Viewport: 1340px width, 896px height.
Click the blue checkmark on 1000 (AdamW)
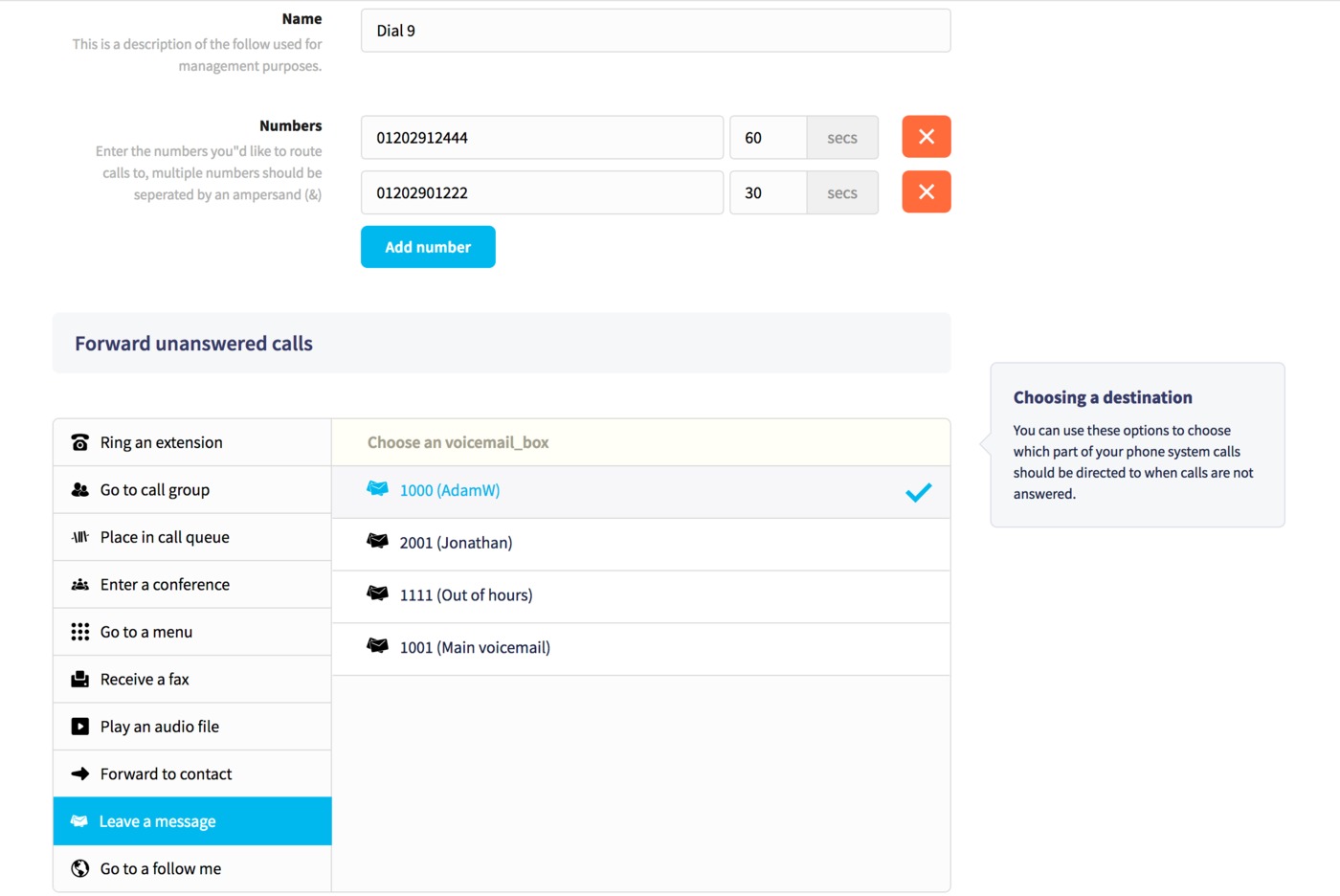click(919, 492)
